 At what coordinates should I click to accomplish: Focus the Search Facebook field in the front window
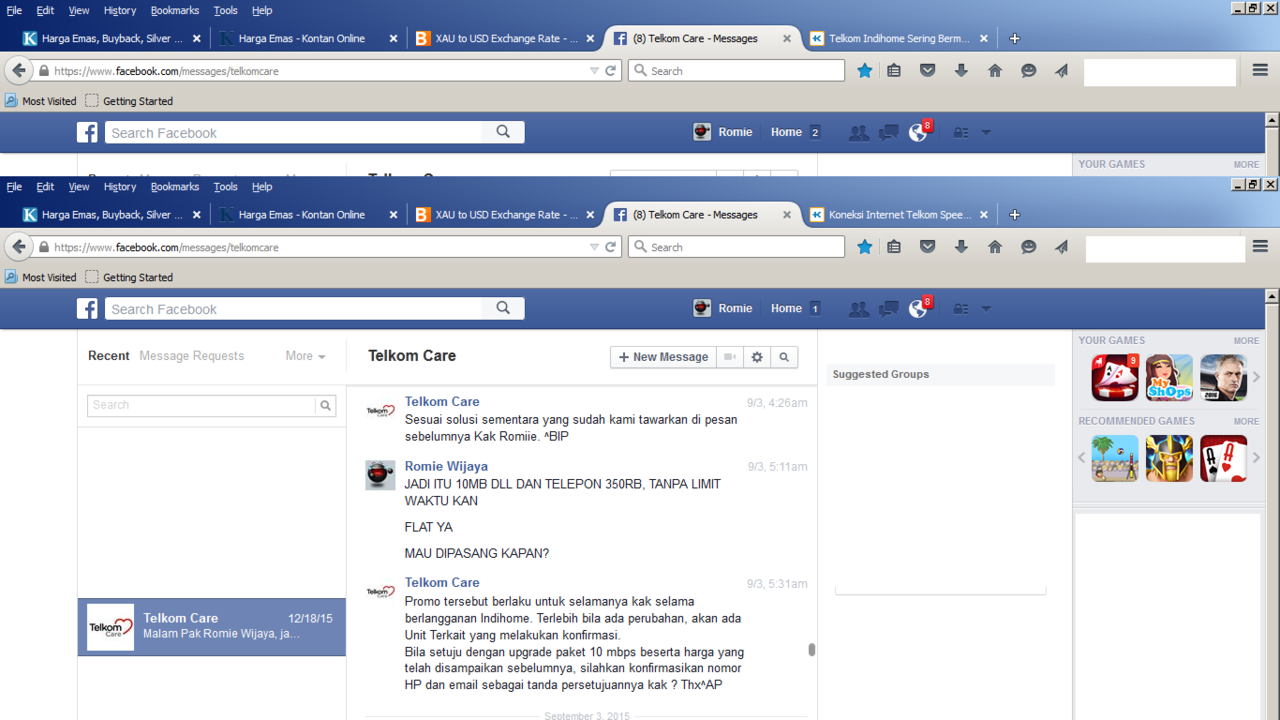click(295, 309)
